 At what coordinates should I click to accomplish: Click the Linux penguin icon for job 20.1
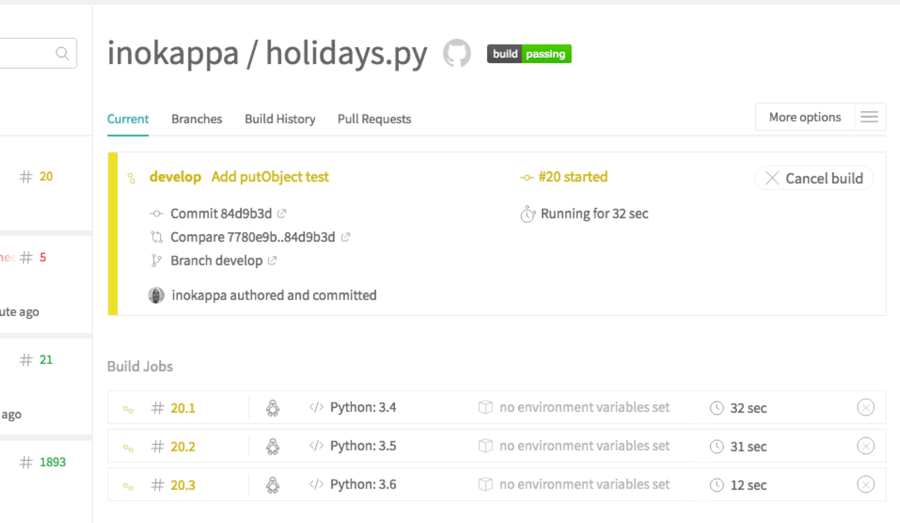[x=273, y=408]
